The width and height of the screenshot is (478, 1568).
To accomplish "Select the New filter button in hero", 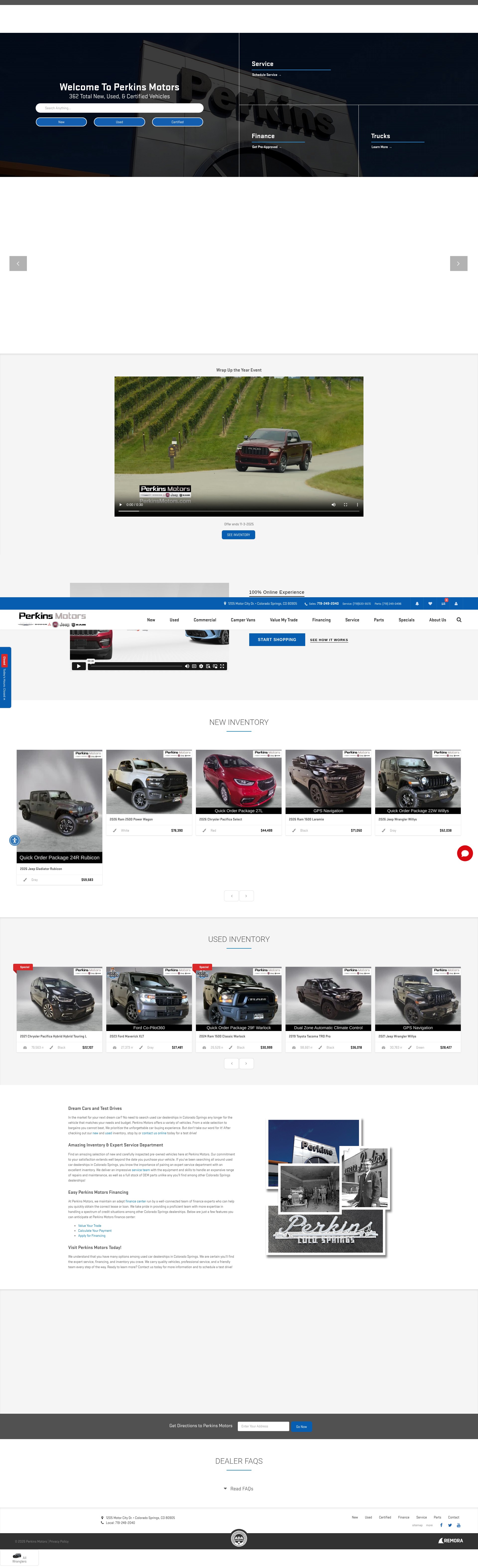I will click(x=61, y=122).
